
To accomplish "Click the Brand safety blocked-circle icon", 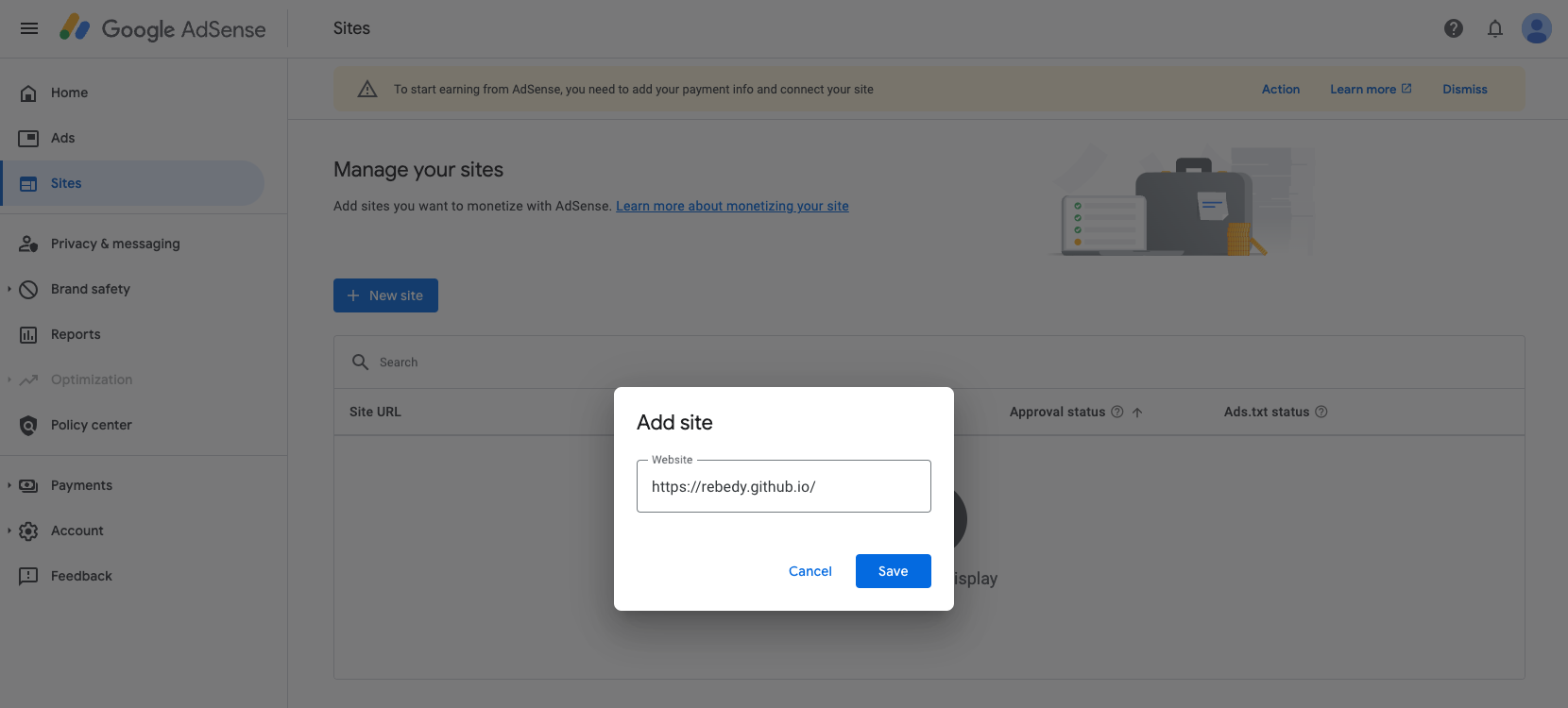I will [28, 289].
